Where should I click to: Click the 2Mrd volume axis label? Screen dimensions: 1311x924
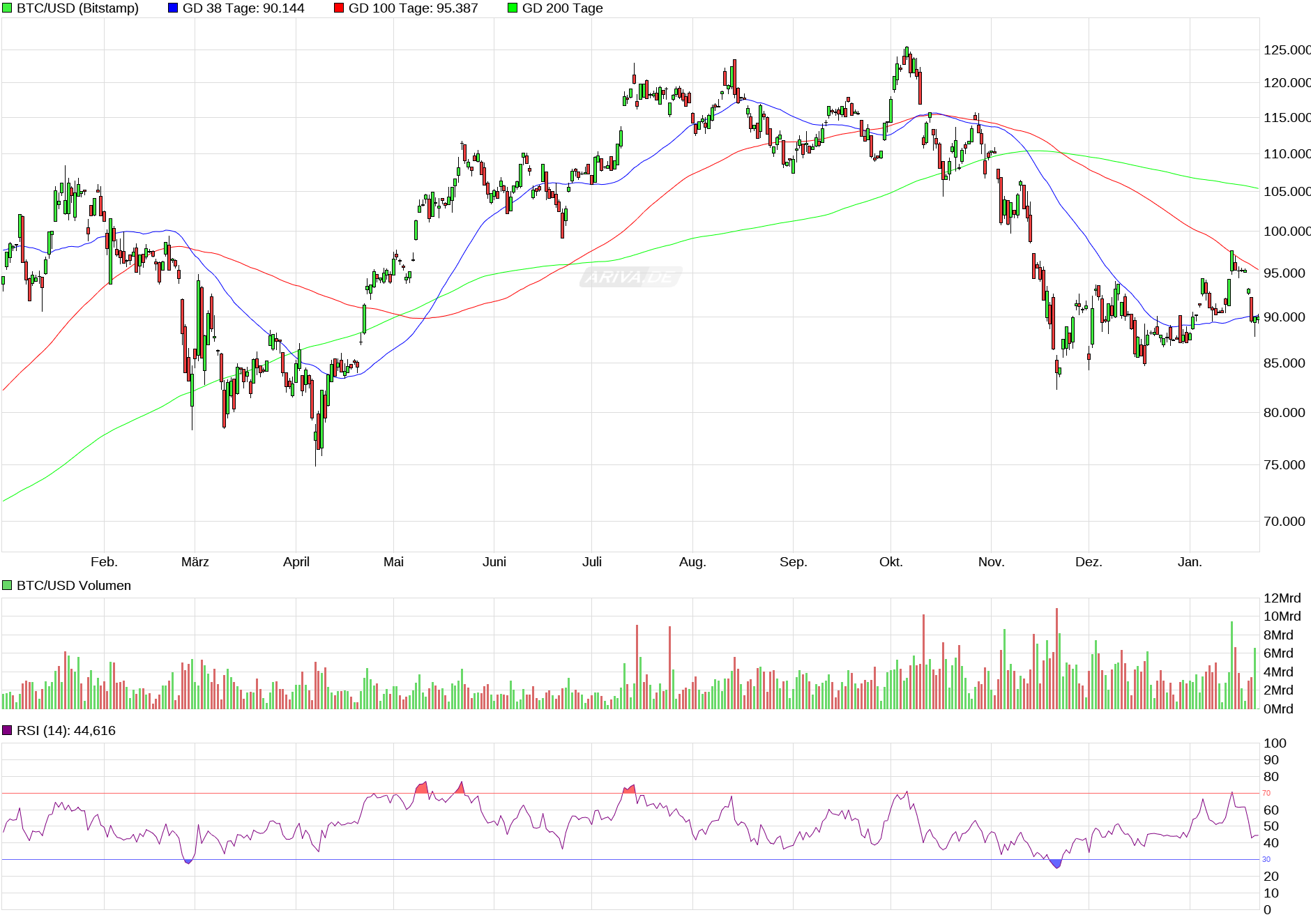[x=1279, y=690]
